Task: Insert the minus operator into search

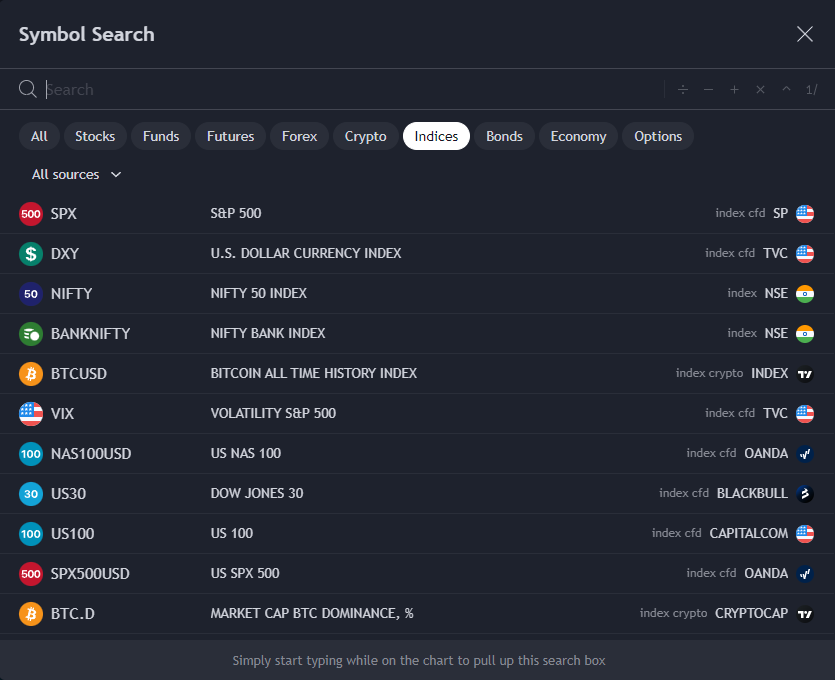Action: [709, 90]
